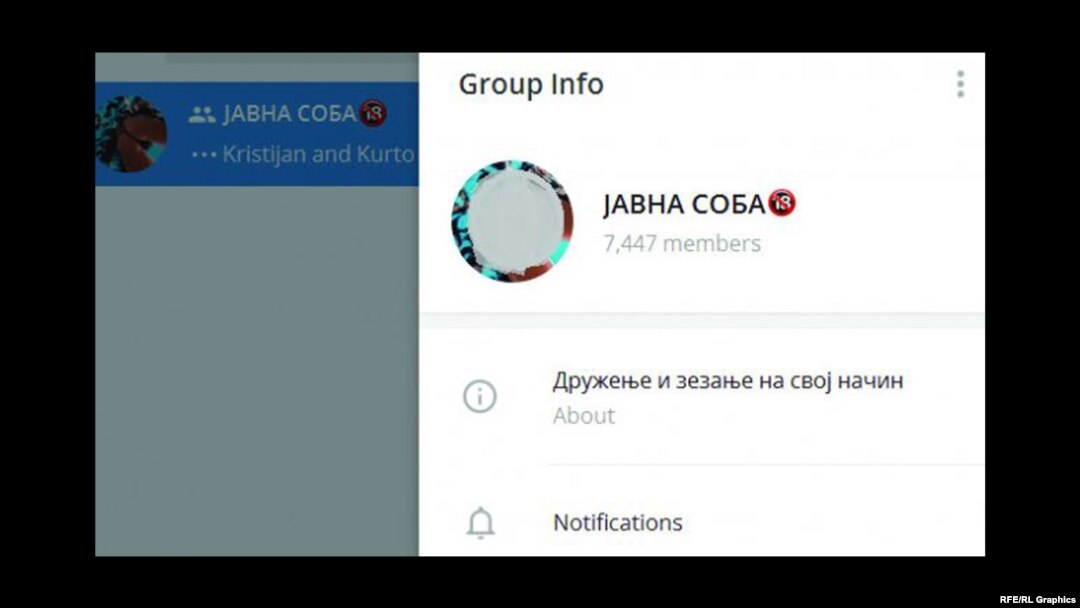The width and height of the screenshot is (1080, 608).
Task: Click the RFE/RL Graphics watermark
Action: [x=1037, y=600]
